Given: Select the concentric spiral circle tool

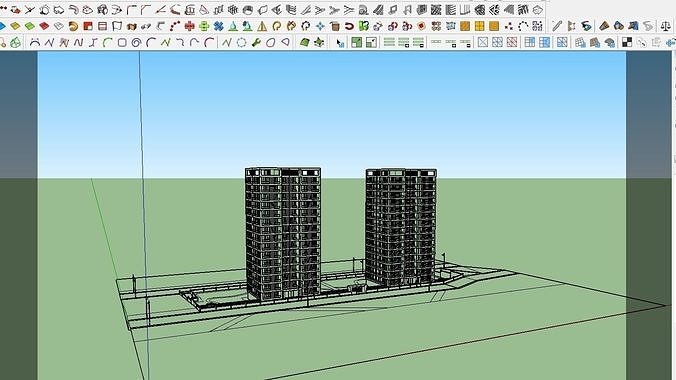Looking at the screenshot, I should pos(137,42).
